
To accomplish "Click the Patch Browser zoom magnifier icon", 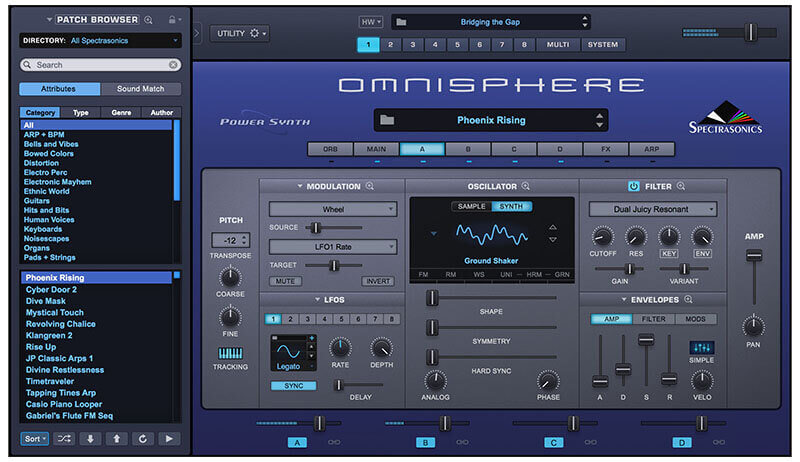I will click(x=148, y=20).
